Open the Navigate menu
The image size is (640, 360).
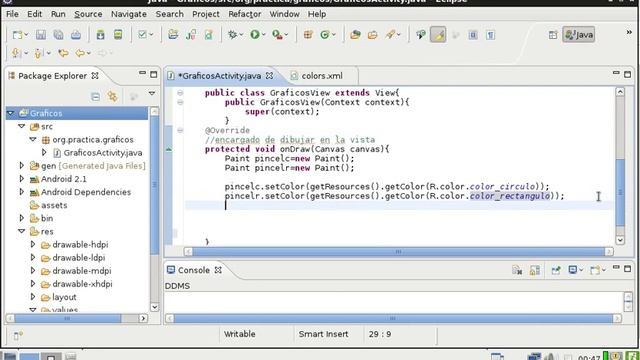[x=129, y=14]
